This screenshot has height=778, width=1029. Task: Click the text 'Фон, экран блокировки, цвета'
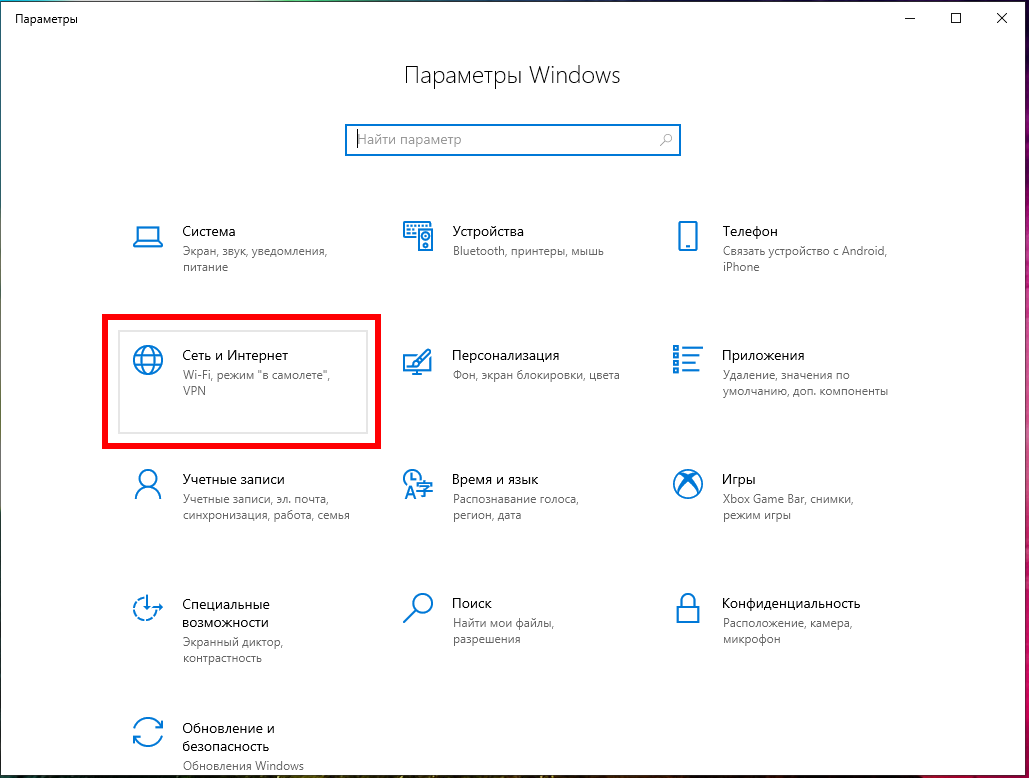[x=536, y=375]
